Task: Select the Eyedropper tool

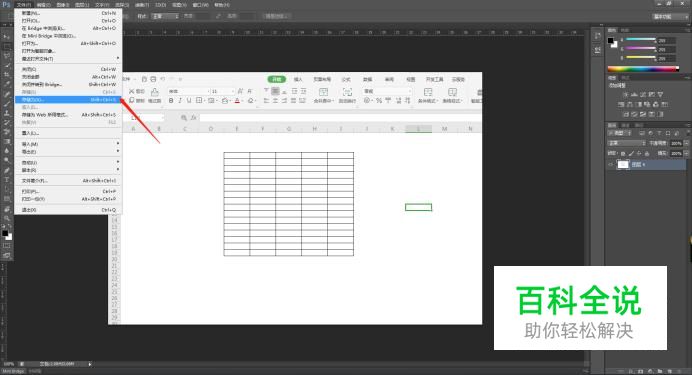Action: 6,84
